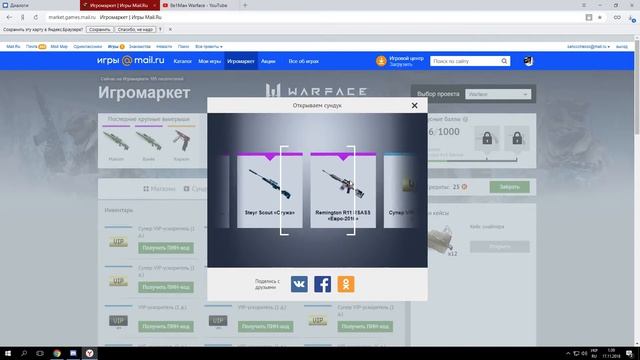
Task: Click the second Супер VIP «Получить ПИН-код» button
Action: [x=166, y=287]
